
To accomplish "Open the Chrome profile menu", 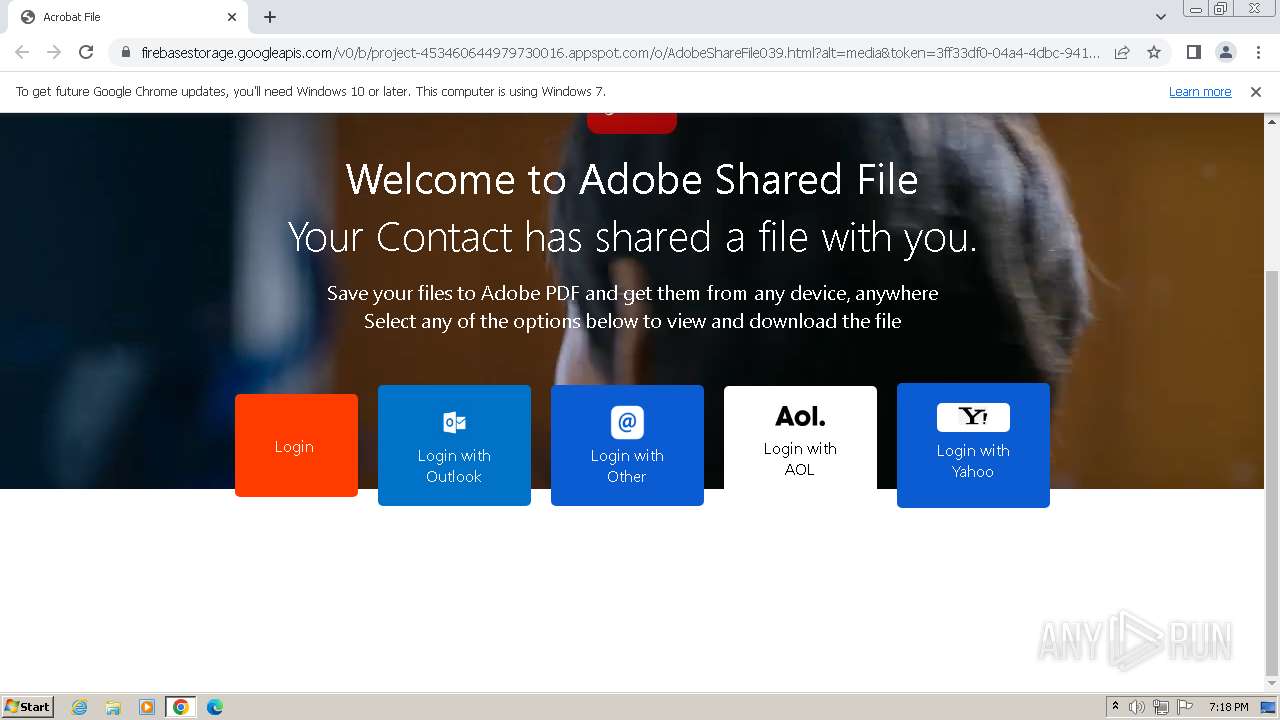I will [x=1225, y=52].
